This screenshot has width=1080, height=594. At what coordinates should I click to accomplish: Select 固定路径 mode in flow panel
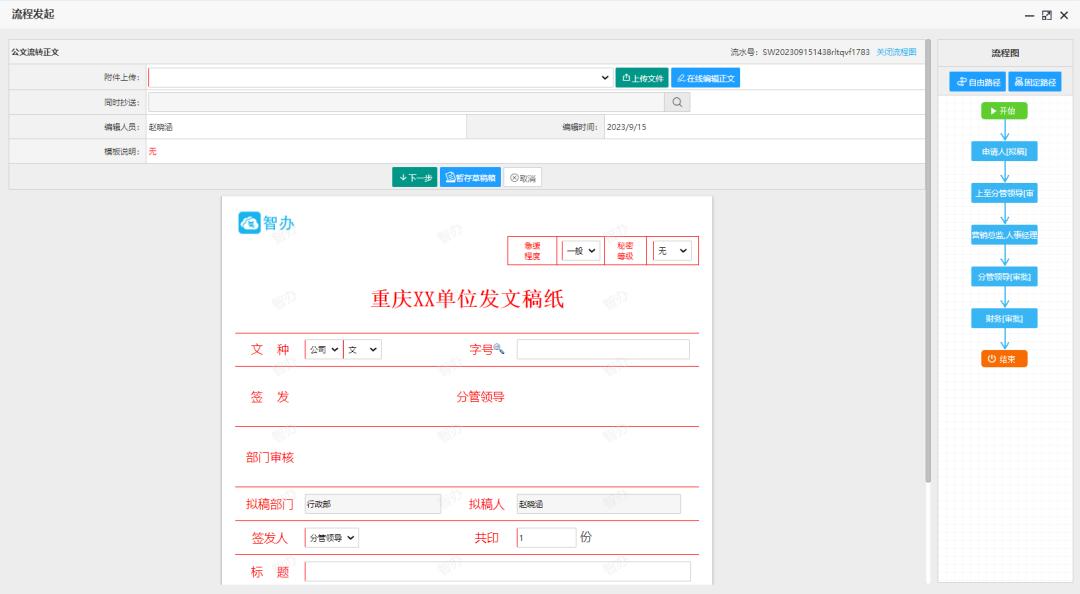[1034, 82]
